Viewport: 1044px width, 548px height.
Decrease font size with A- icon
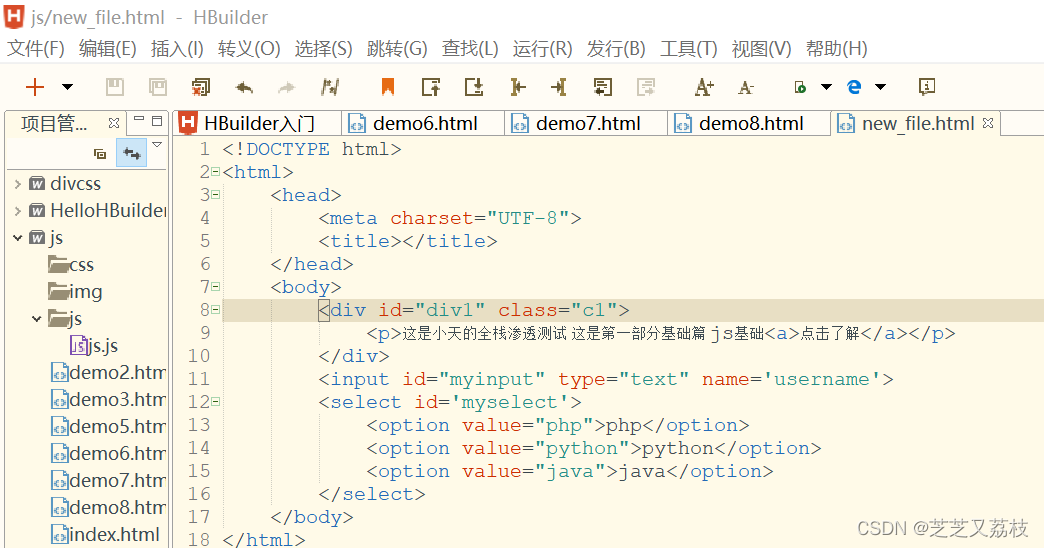pos(746,87)
